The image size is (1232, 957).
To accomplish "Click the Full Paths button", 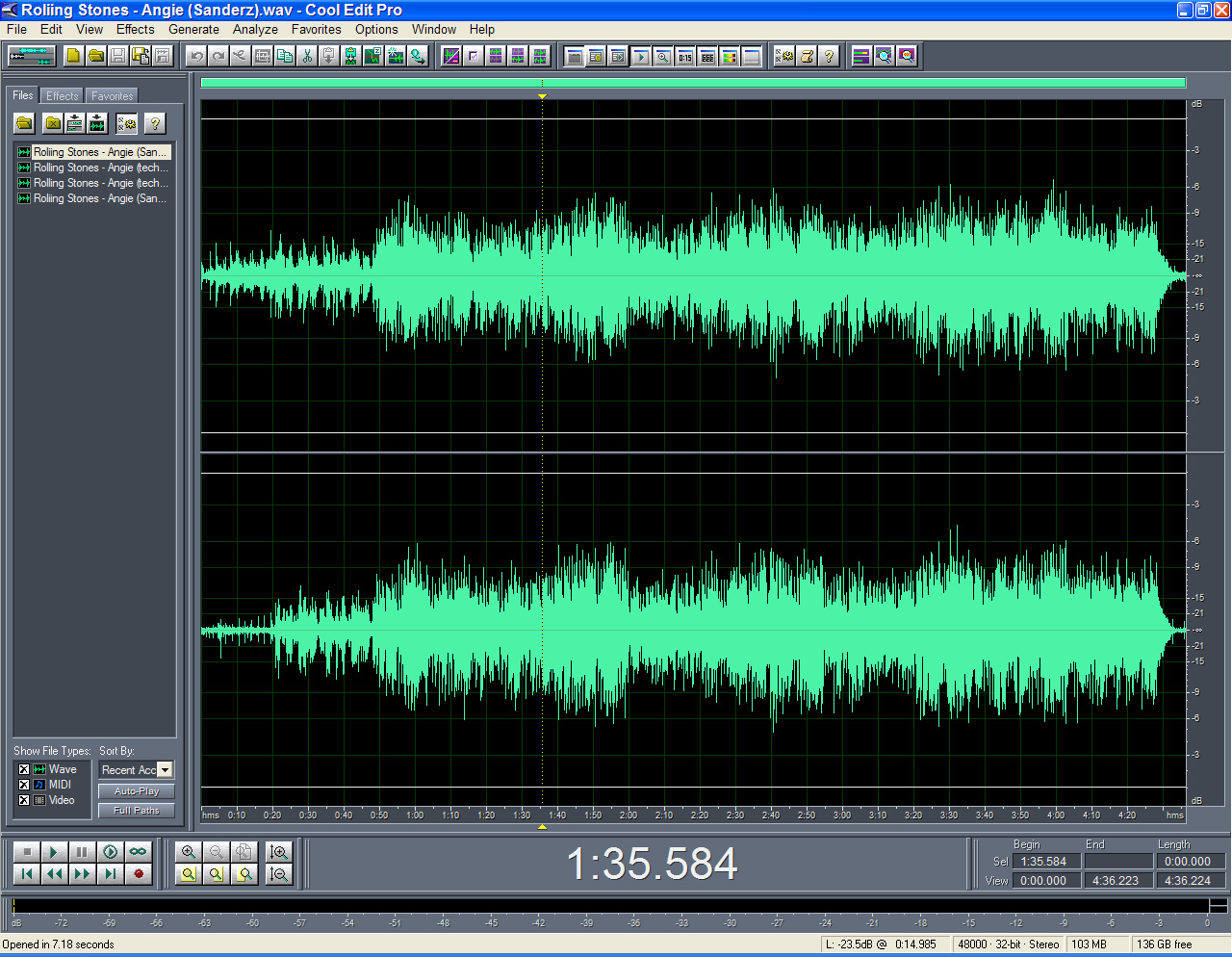I will point(136,811).
